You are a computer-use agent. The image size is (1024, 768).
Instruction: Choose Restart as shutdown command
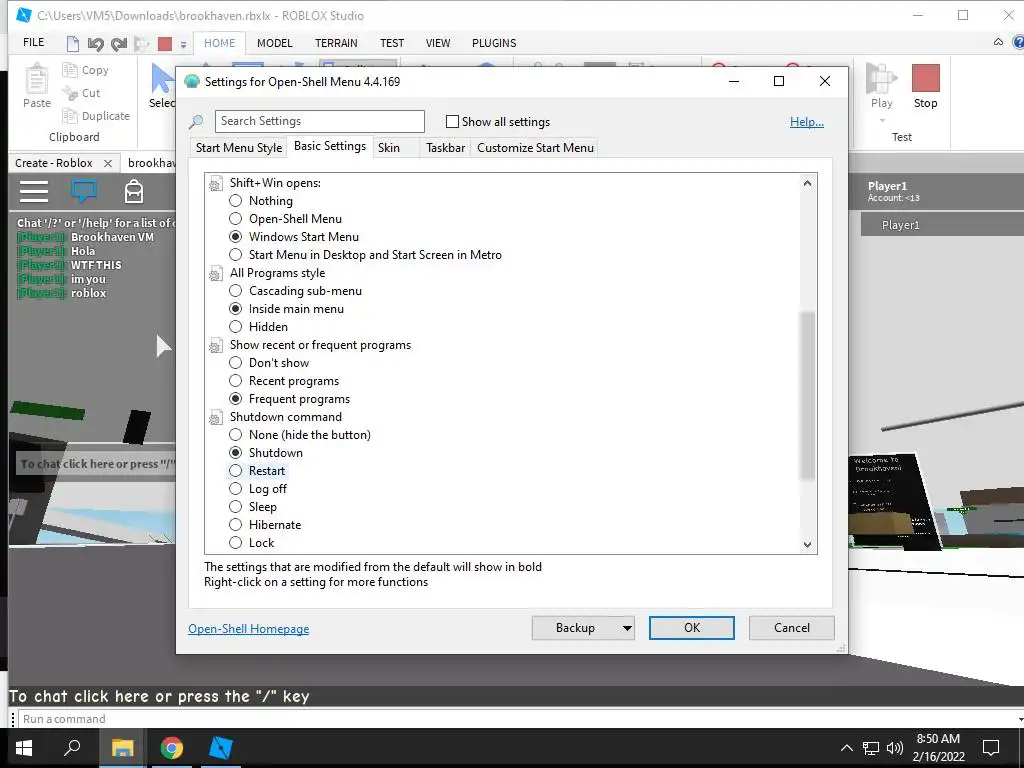(x=236, y=471)
